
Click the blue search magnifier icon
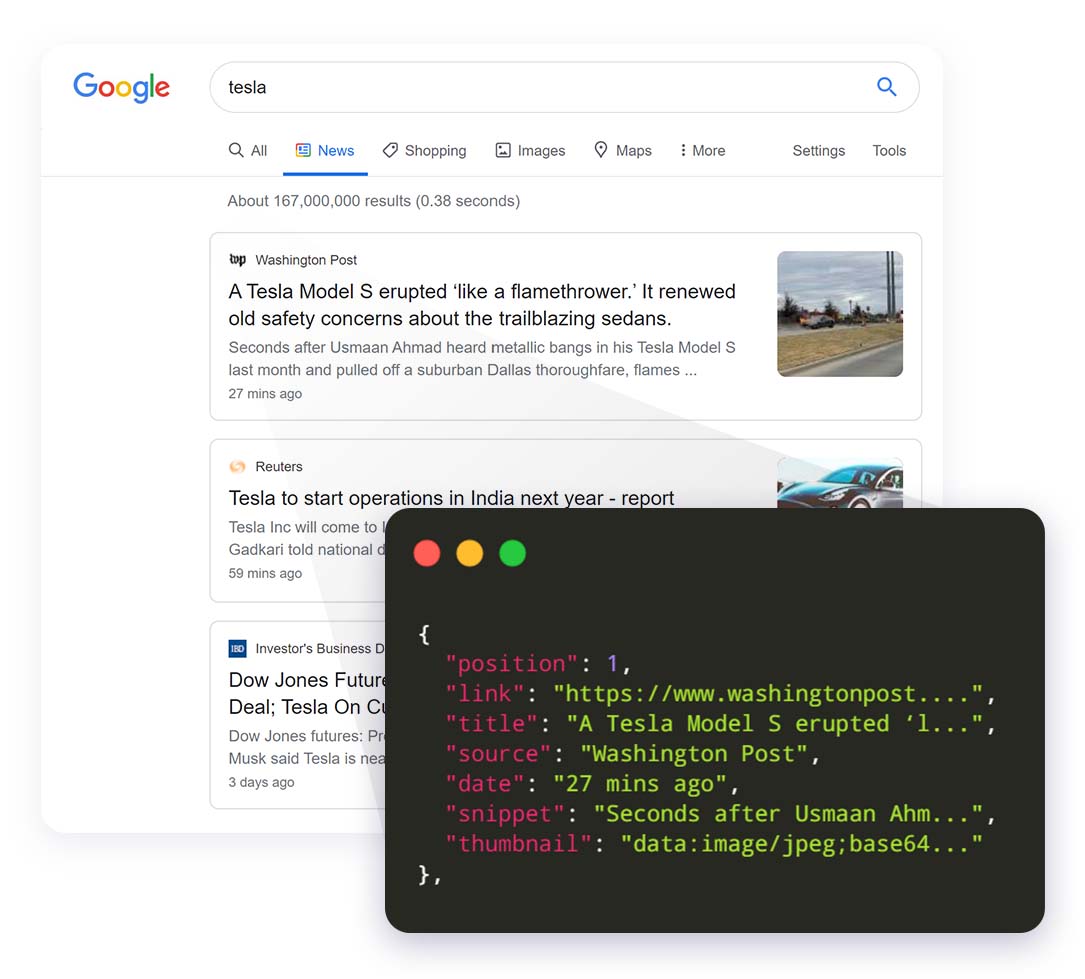tap(886, 87)
